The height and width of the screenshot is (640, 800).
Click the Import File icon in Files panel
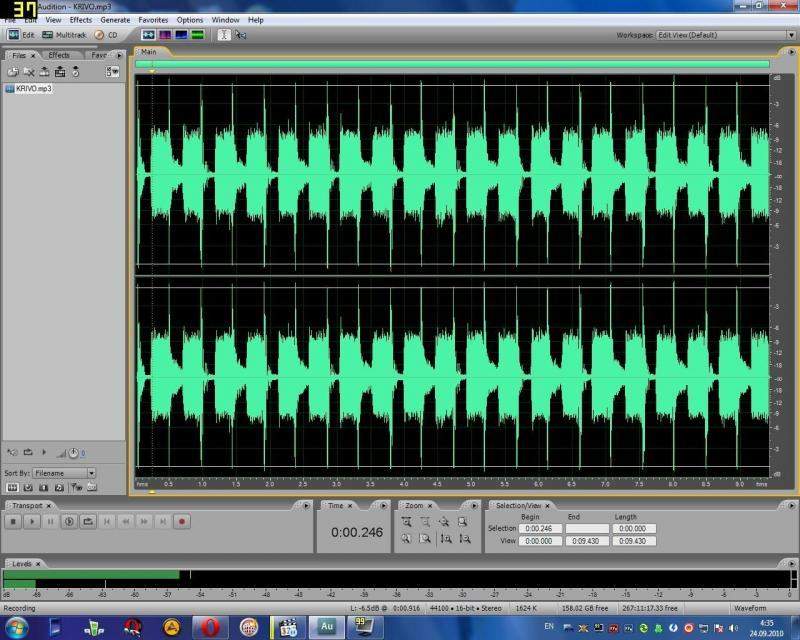[x=13, y=71]
